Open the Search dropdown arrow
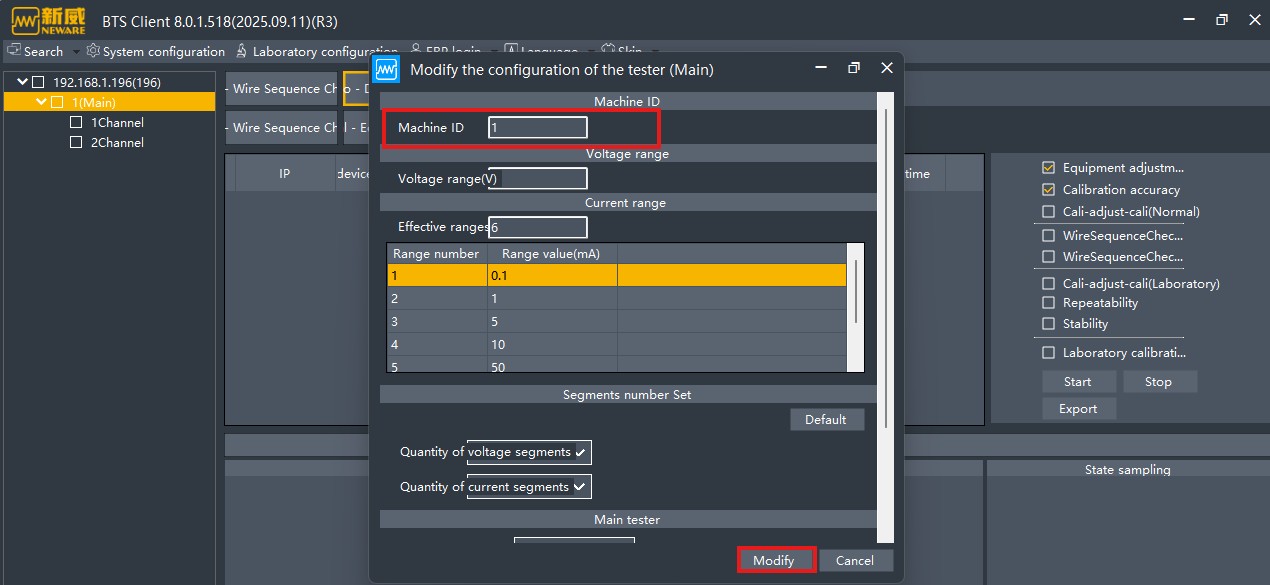This screenshot has width=1270, height=585. (76, 52)
